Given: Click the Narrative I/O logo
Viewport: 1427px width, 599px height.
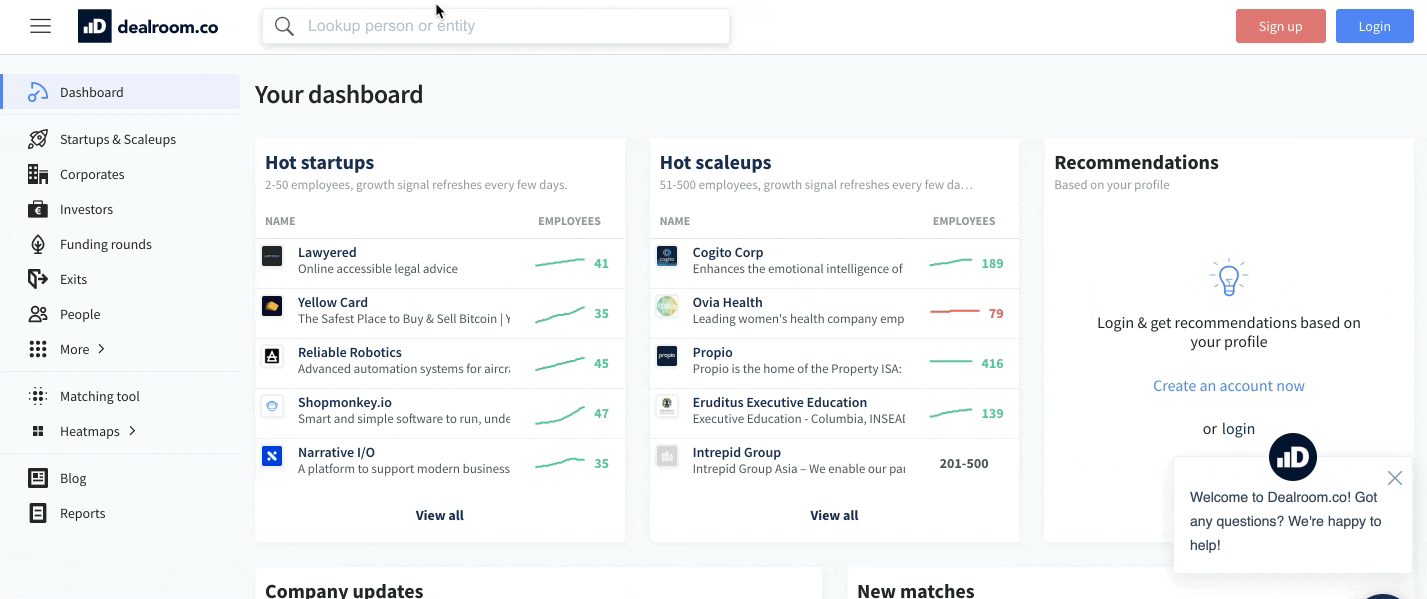Looking at the screenshot, I should tap(272, 456).
